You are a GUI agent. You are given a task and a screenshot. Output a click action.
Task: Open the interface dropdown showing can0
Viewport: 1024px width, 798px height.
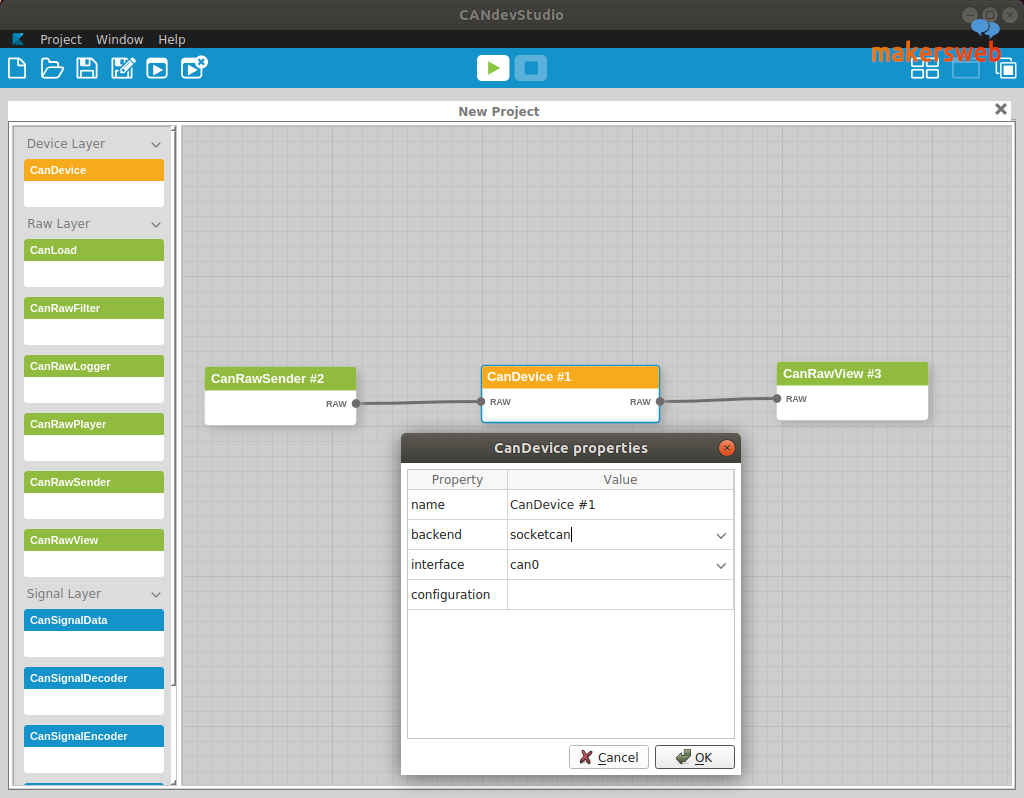pos(721,565)
